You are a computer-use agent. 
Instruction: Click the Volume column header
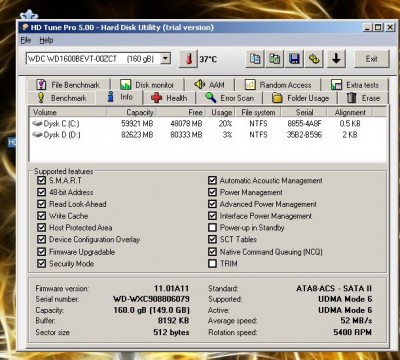pos(68,112)
